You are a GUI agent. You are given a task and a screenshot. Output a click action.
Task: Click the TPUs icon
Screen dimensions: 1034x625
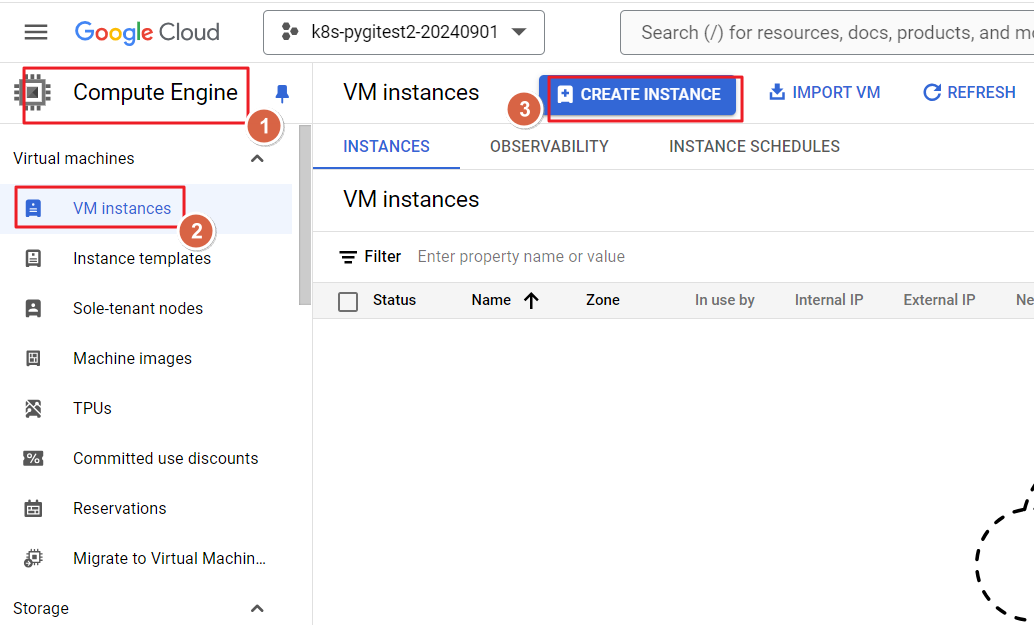click(33, 409)
